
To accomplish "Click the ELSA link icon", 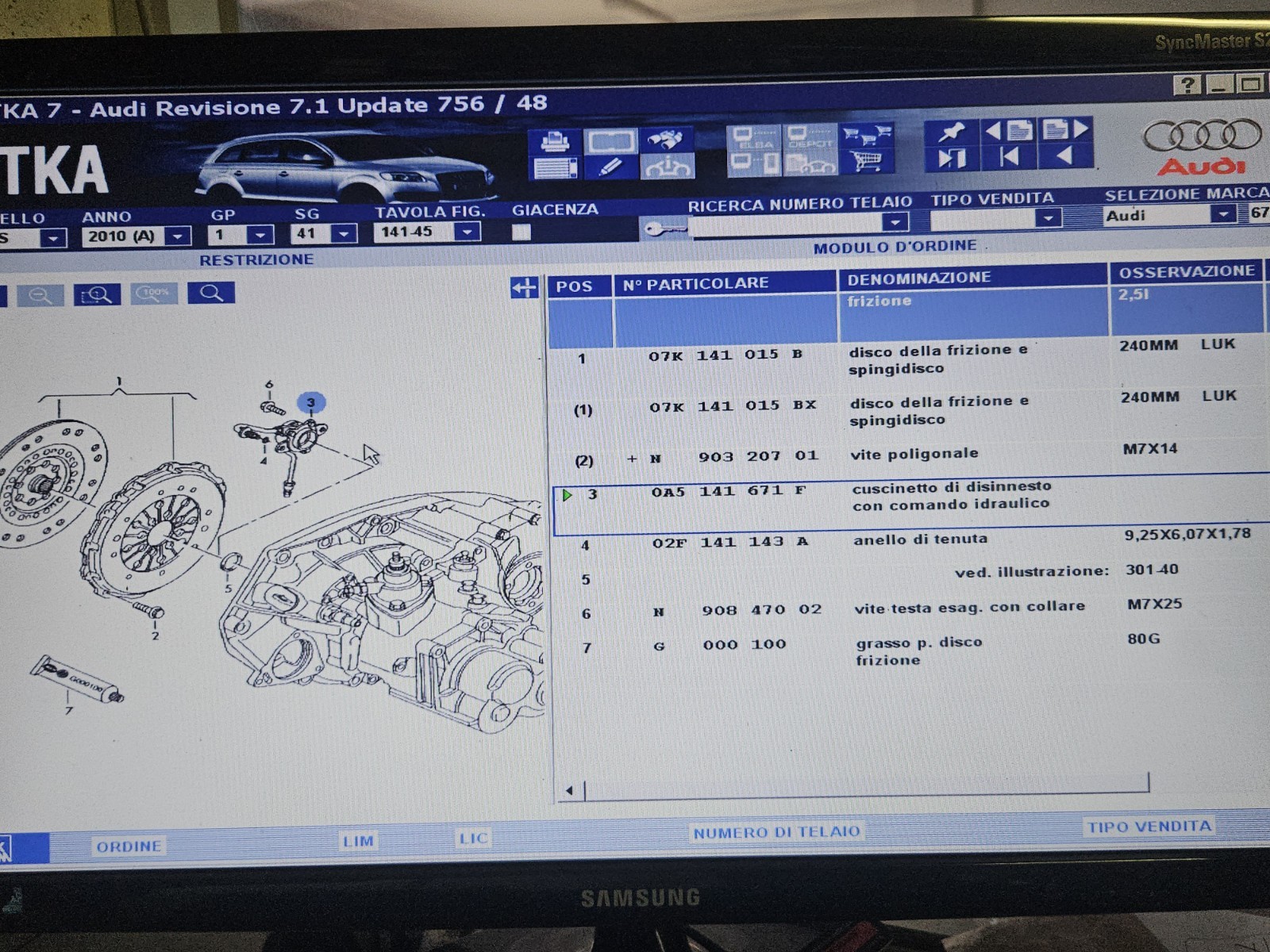I will click(x=753, y=138).
